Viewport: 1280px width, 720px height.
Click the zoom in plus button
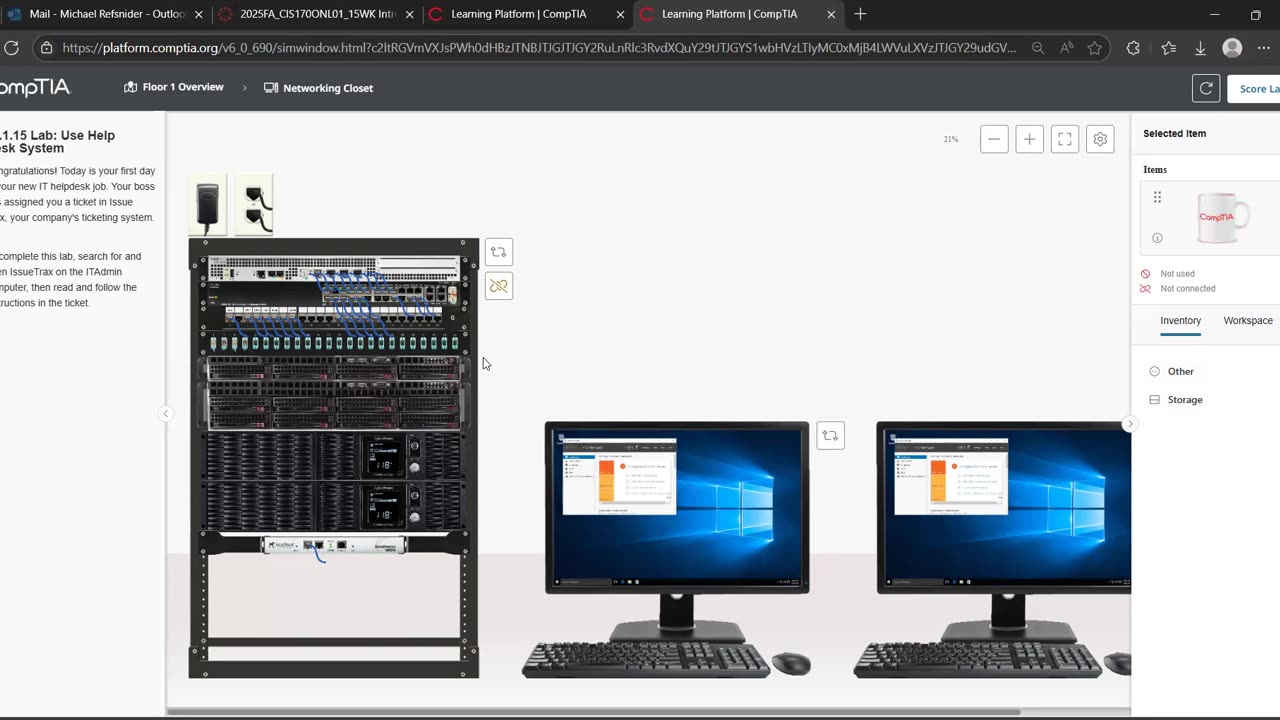(x=1029, y=139)
